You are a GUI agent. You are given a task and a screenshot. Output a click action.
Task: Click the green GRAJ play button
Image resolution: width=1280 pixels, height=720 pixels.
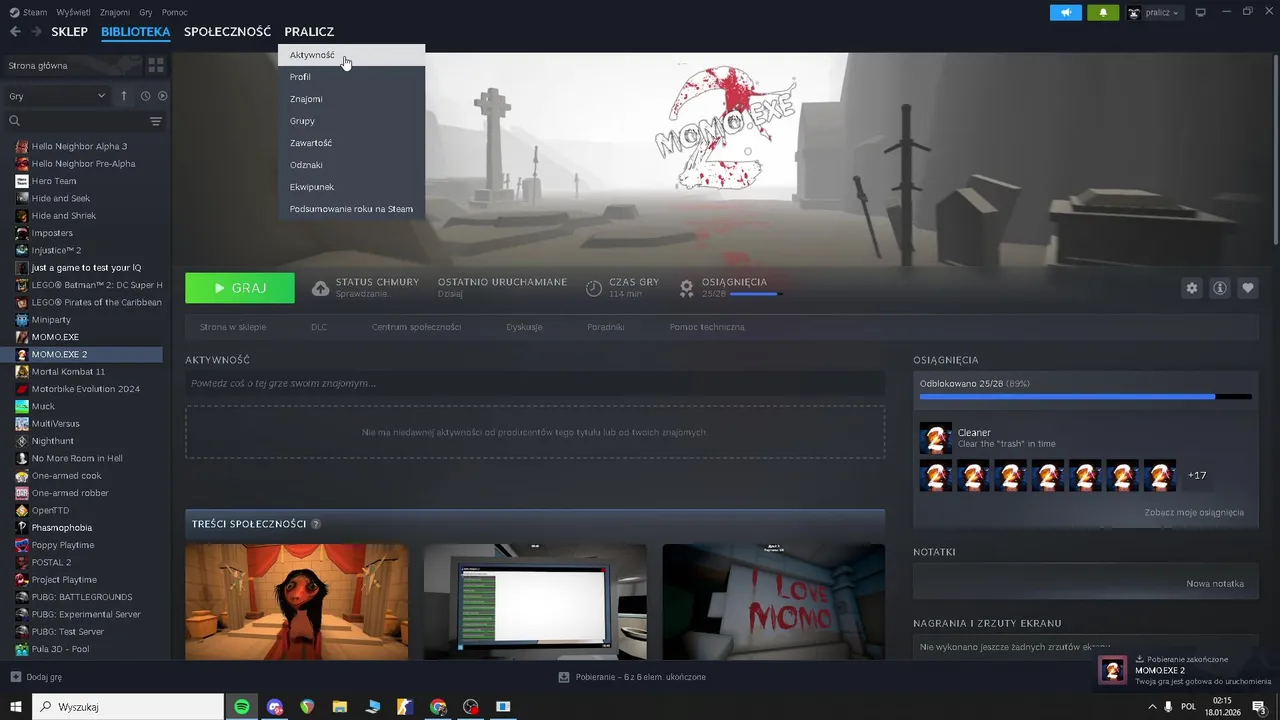tap(240, 288)
